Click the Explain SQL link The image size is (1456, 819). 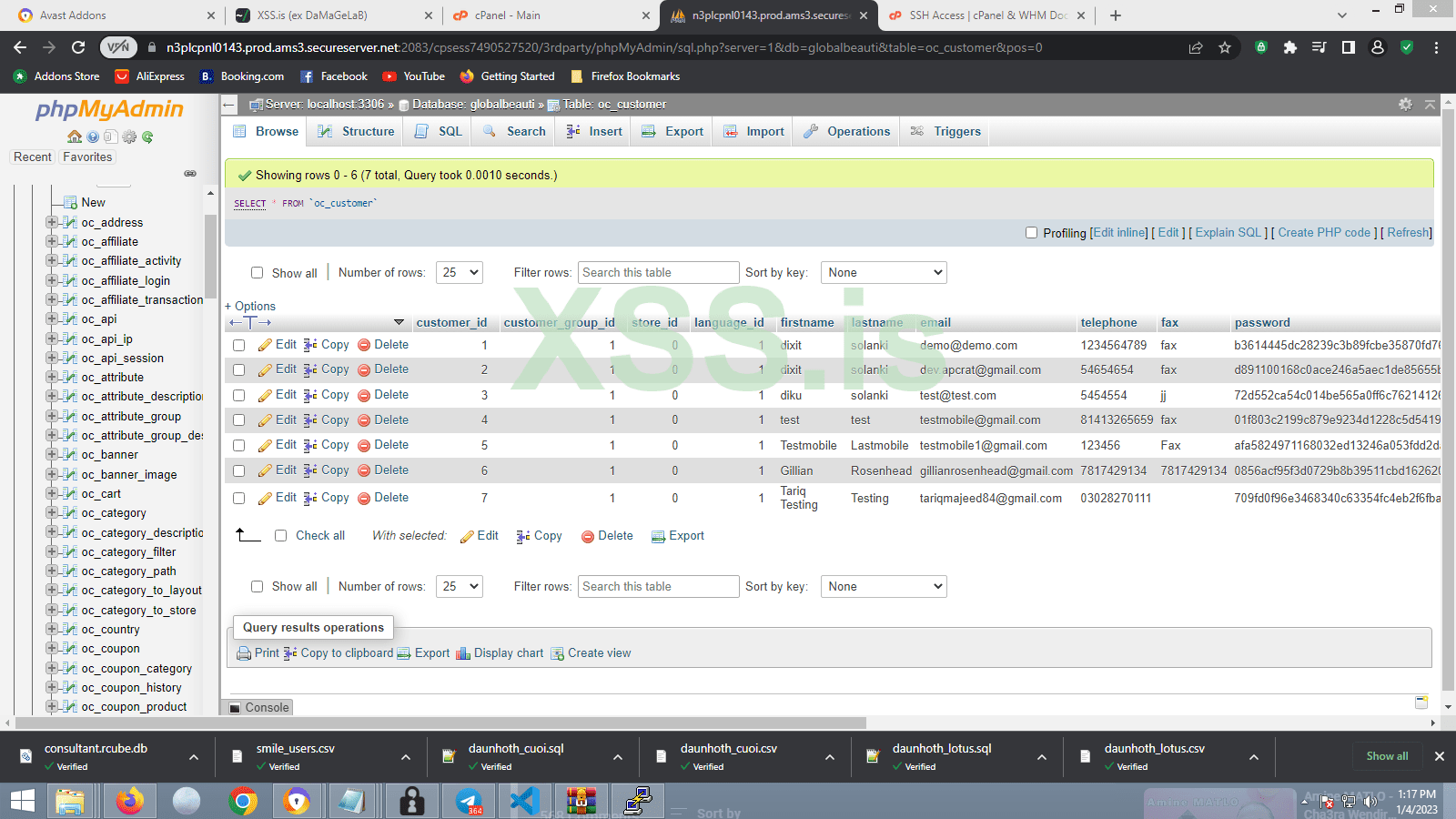[1228, 233]
